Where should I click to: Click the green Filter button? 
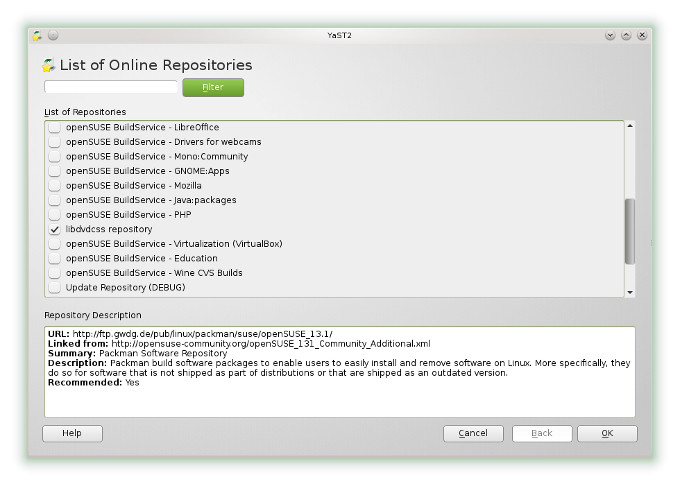click(213, 87)
